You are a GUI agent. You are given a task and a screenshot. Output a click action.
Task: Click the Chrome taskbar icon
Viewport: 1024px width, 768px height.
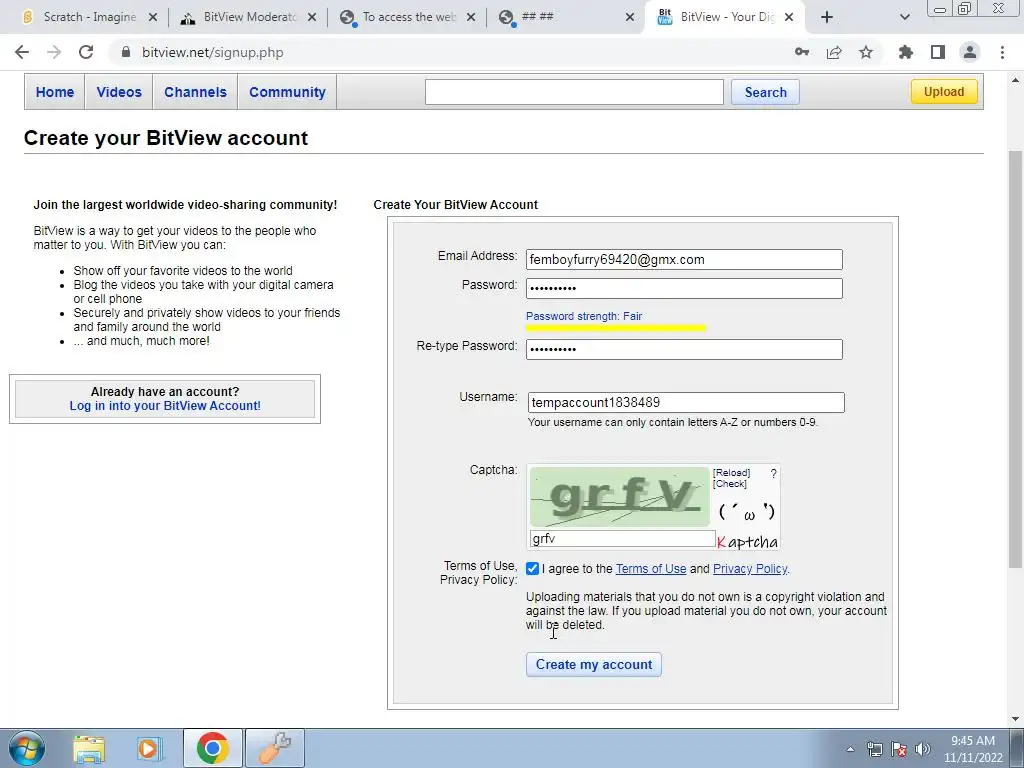212,748
